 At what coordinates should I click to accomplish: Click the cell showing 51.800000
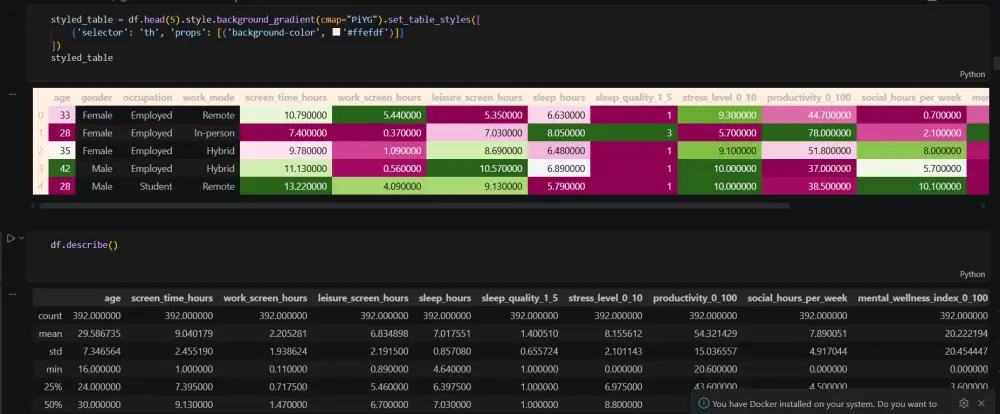pyautogui.click(x=809, y=151)
